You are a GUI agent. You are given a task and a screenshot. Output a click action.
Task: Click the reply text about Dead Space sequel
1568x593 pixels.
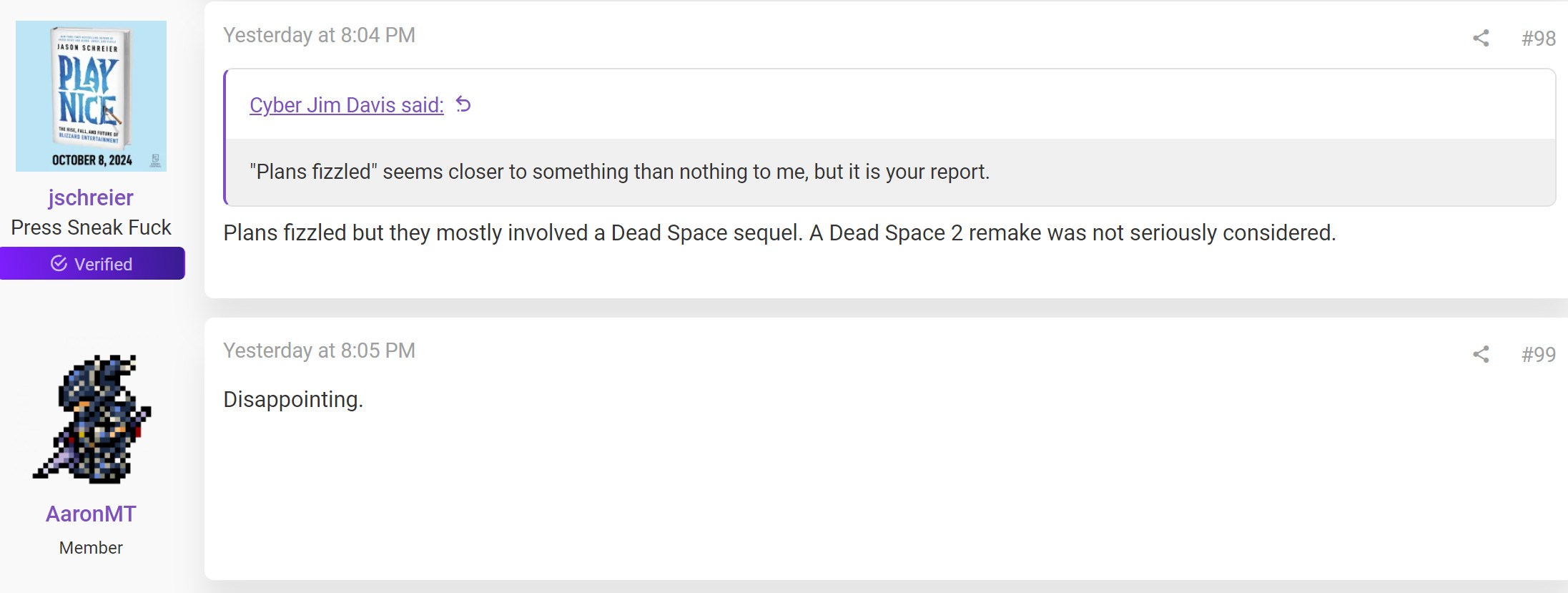[x=779, y=232]
